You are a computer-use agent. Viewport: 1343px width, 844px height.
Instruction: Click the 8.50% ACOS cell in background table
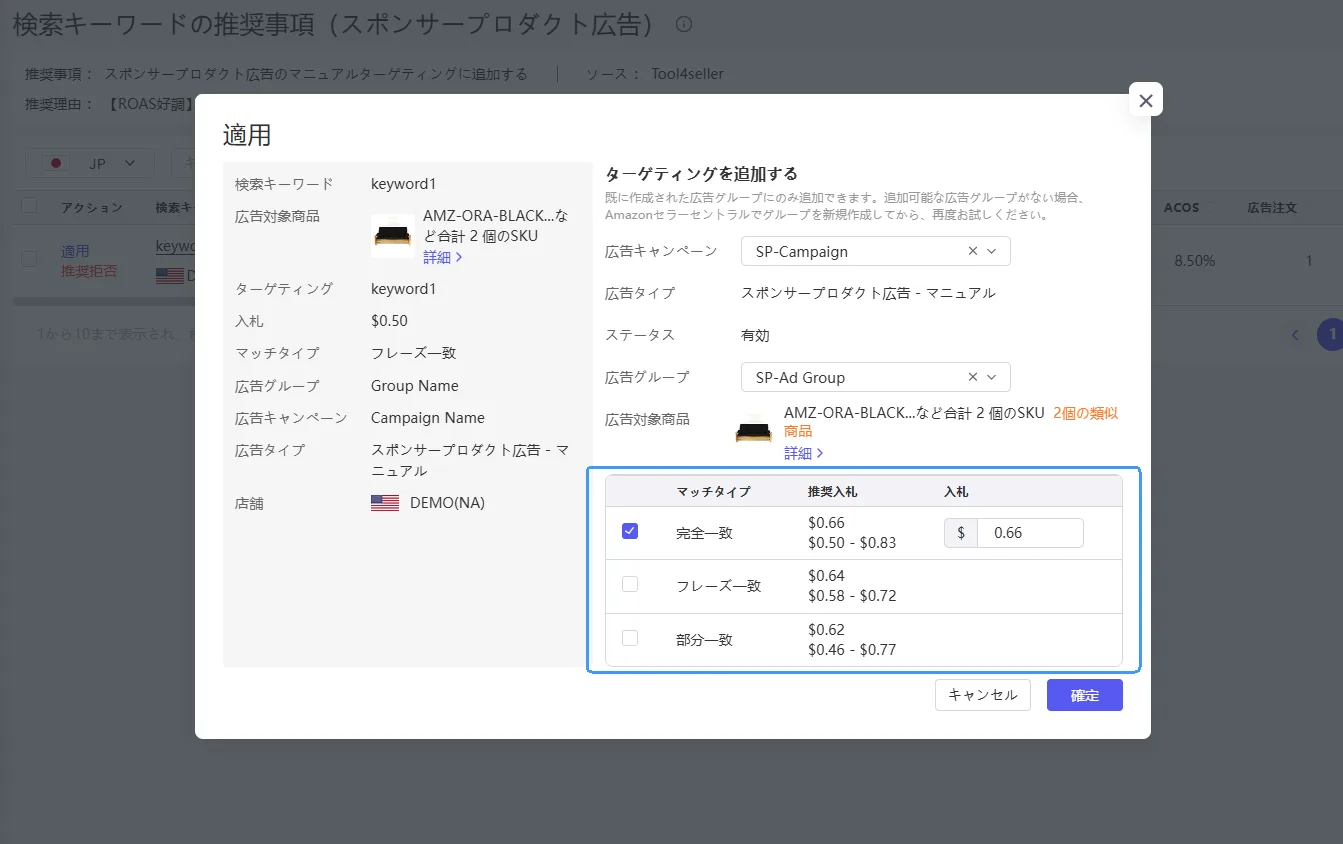click(1195, 261)
